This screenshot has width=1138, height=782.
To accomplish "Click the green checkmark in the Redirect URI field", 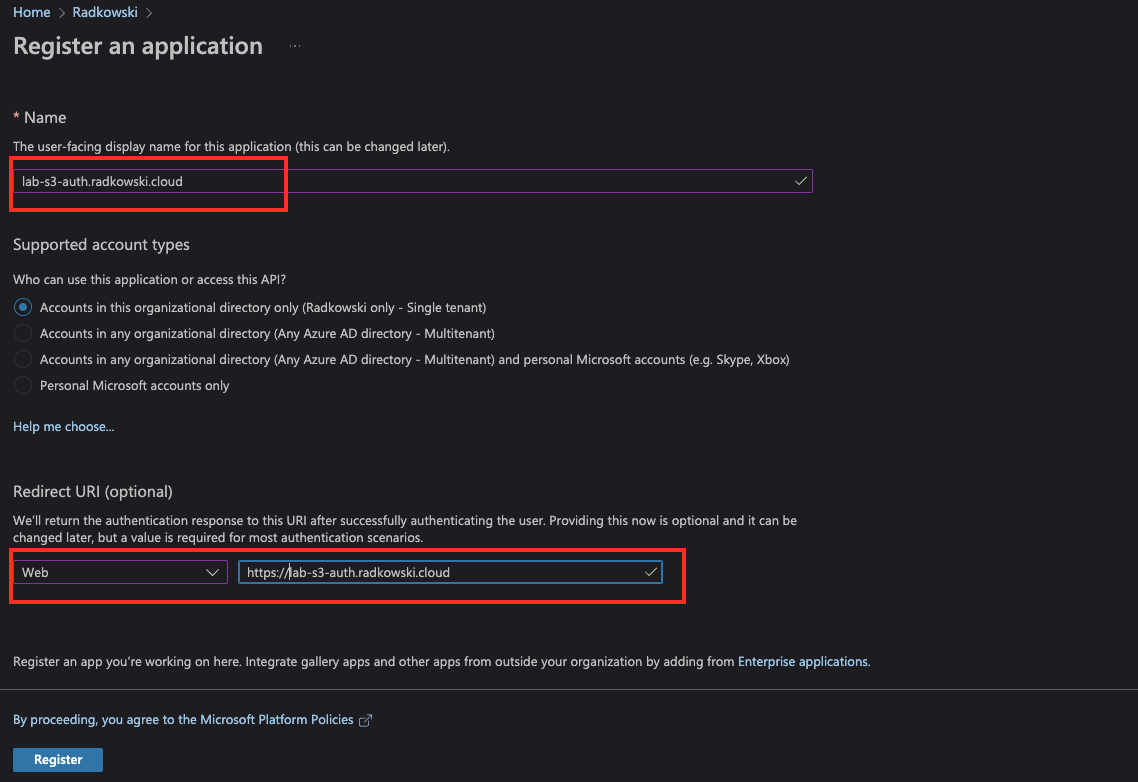I will (x=650, y=572).
